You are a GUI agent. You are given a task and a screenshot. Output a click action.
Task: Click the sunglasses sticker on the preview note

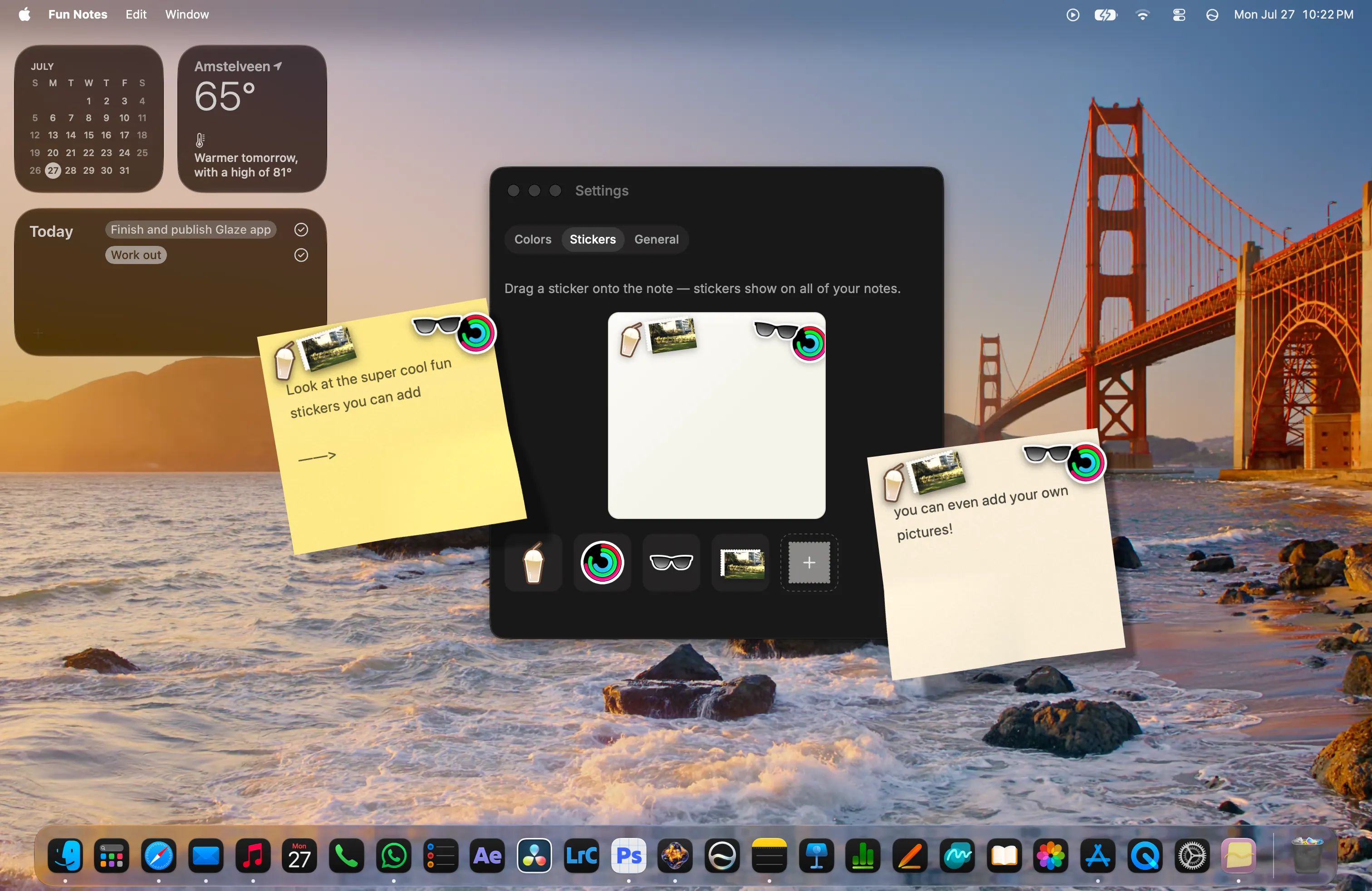pyautogui.click(x=775, y=330)
